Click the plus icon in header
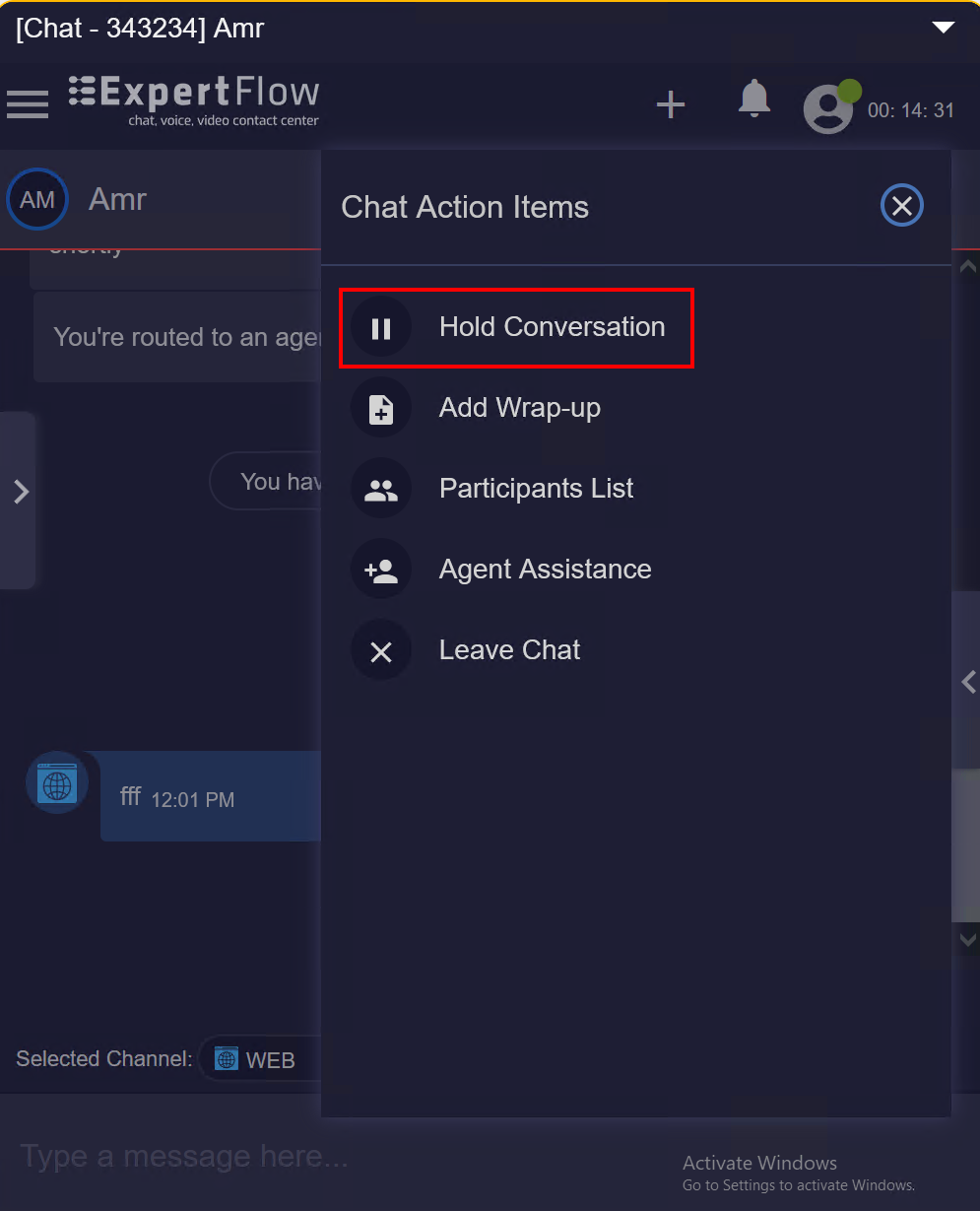 671,104
